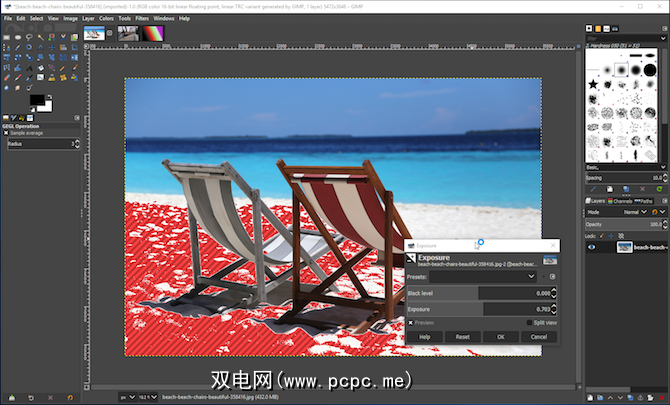The height and width of the screenshot is (405, 670).
Task: Pick the Free Select lasso tool
Action: click(31, 37)
